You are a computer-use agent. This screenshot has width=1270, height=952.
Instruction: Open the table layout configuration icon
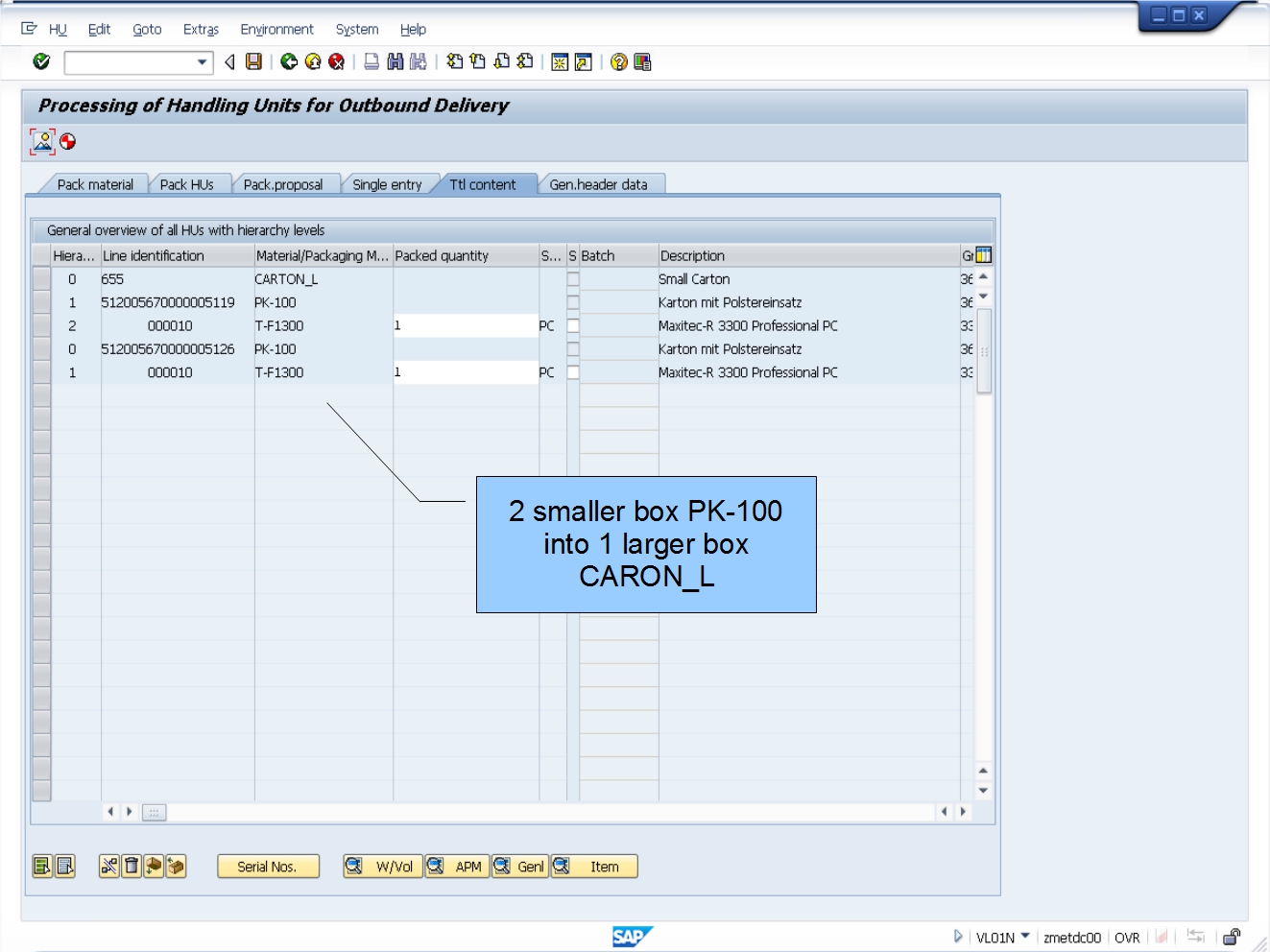pyautogui.click(x=982, y=254)
